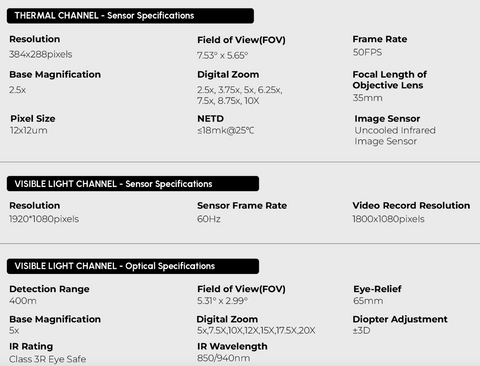Image resolution: width=480 pixels, height=366 pixels.
Task: Click the THERMAL CHANNEL Sensor Specifications header
Action: coord(130,16)
